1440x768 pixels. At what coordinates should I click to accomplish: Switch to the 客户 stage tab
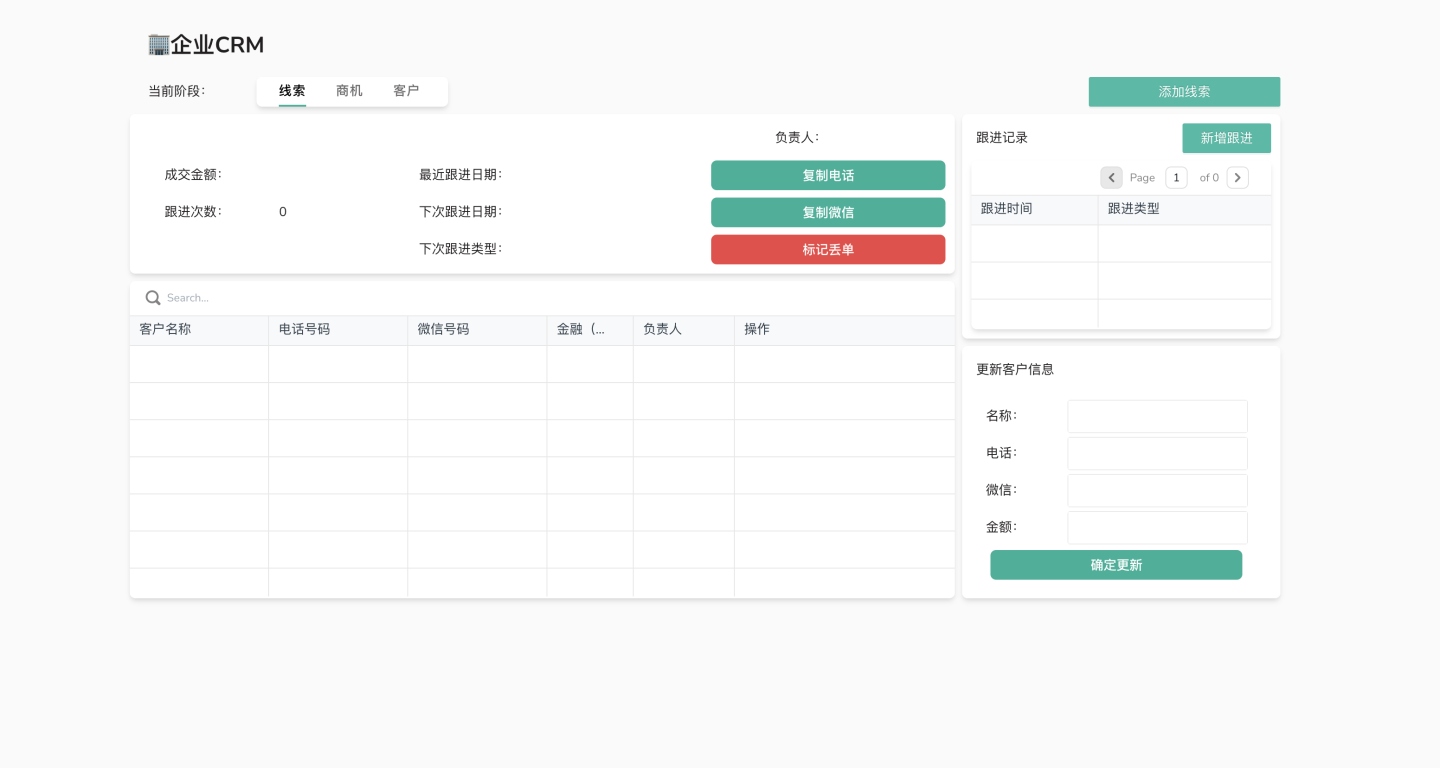pos(406,91)
